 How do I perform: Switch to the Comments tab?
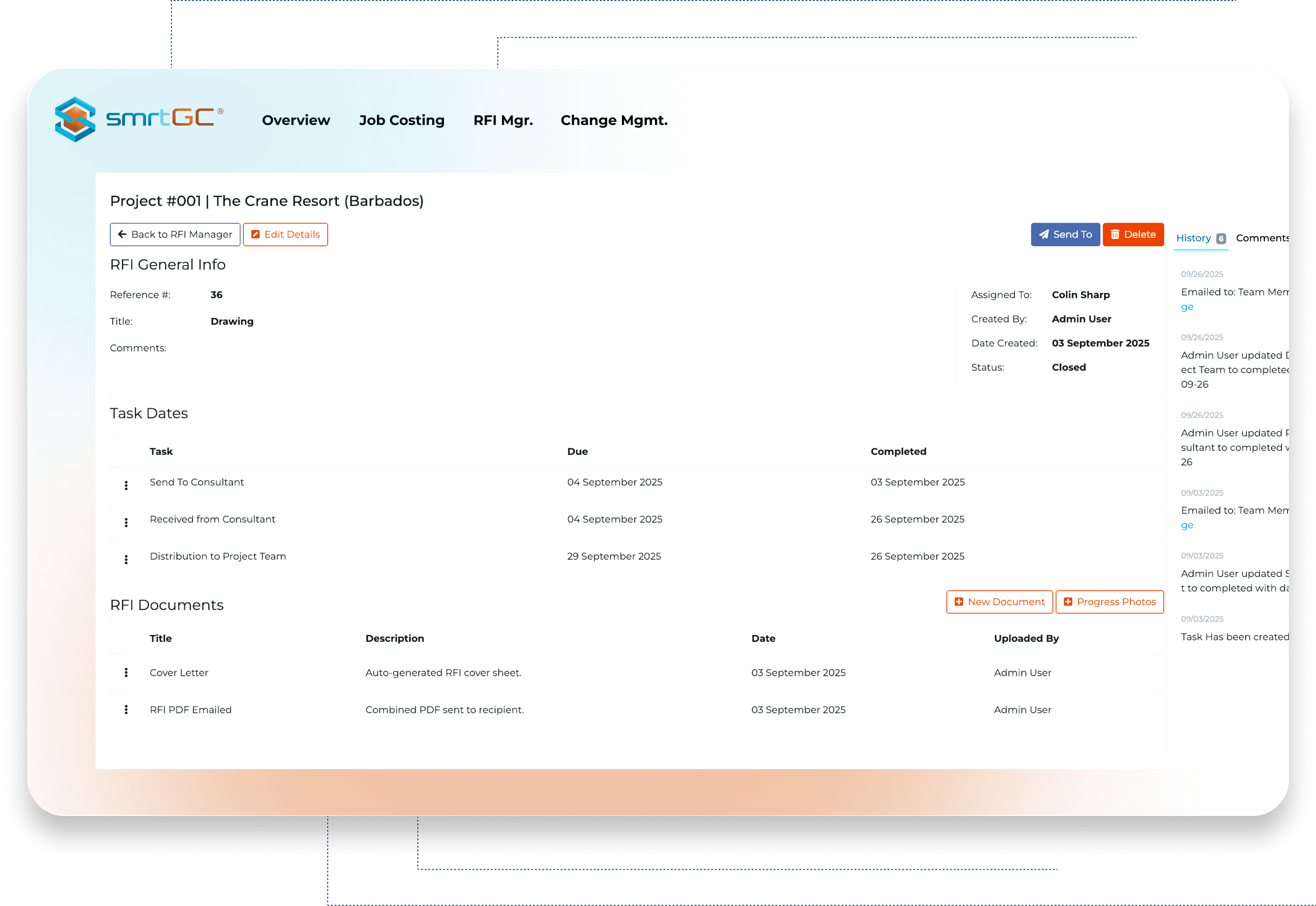1261,238
